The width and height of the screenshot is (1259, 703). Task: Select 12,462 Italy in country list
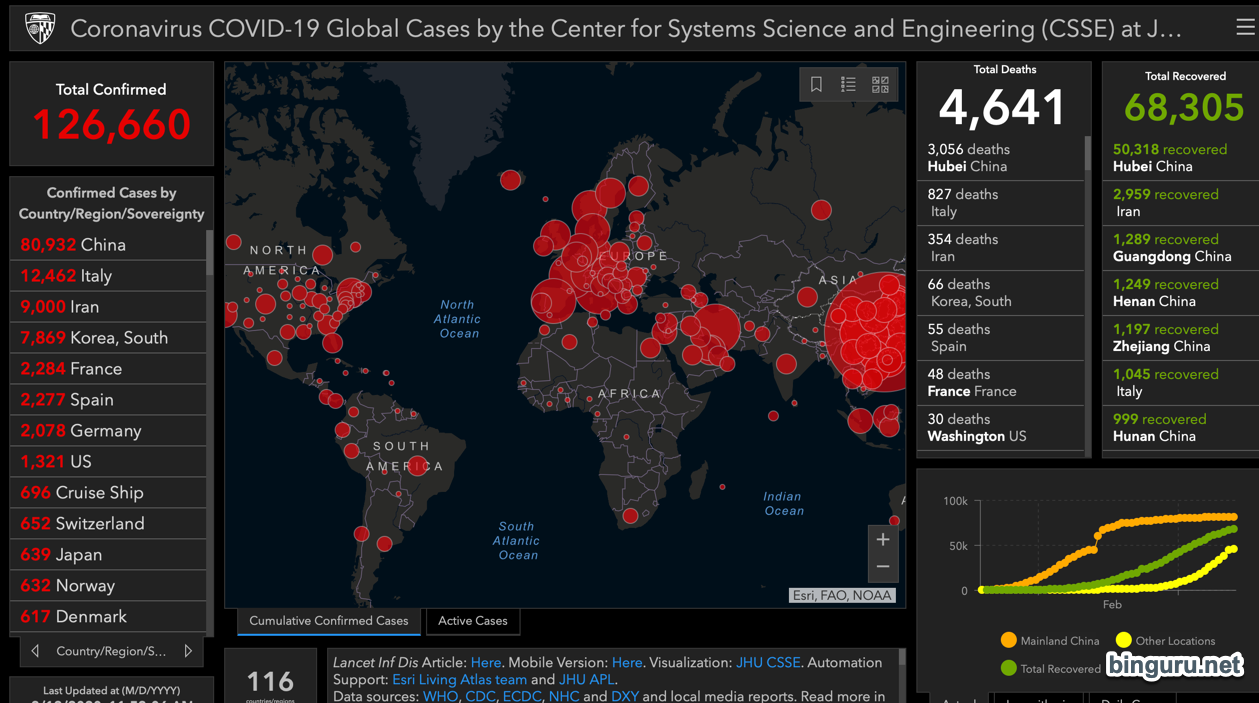pos(108,276)
